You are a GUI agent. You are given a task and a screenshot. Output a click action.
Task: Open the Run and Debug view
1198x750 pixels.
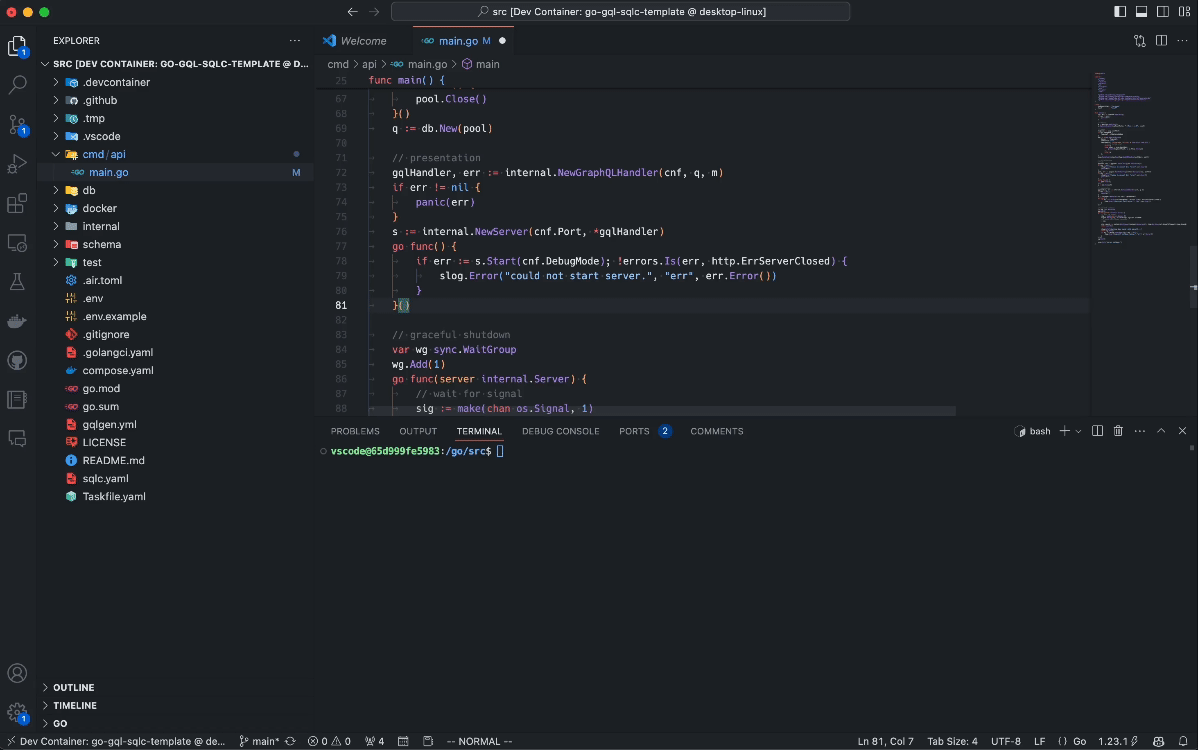coord(17,163)
